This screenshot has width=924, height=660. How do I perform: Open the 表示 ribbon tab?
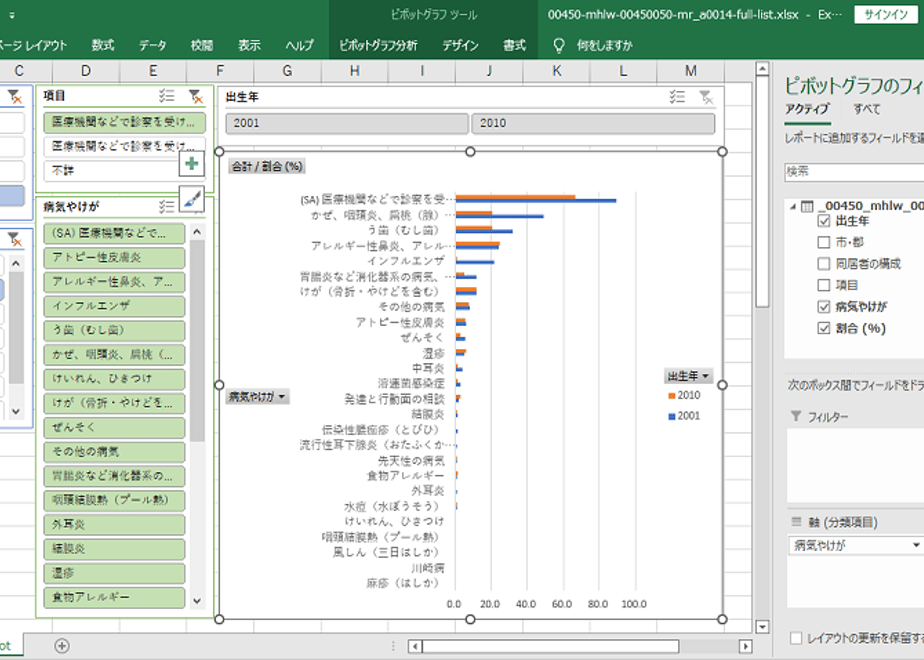click(249, 45)
